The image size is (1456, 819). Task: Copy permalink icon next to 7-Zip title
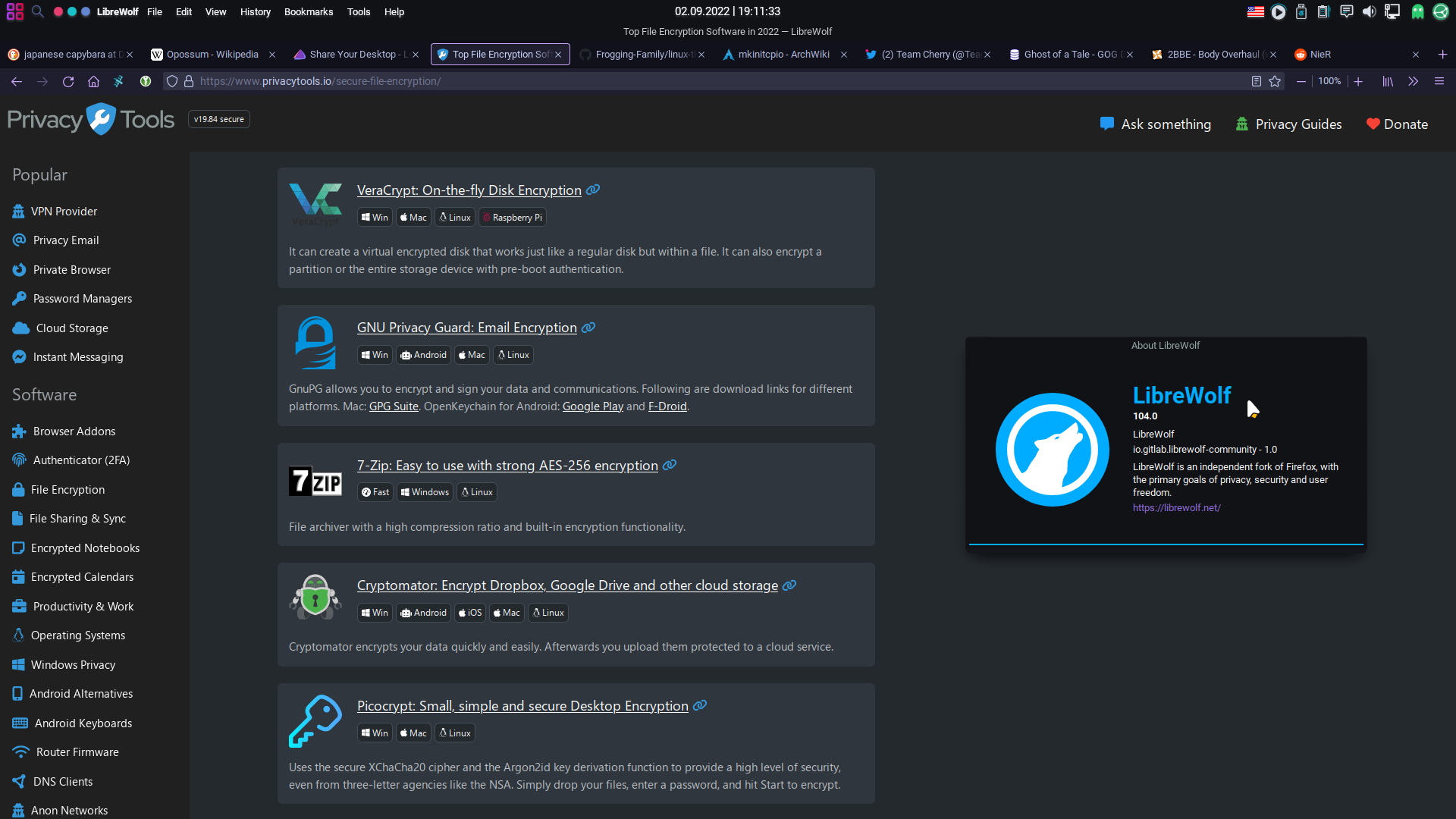coord(670,465)
